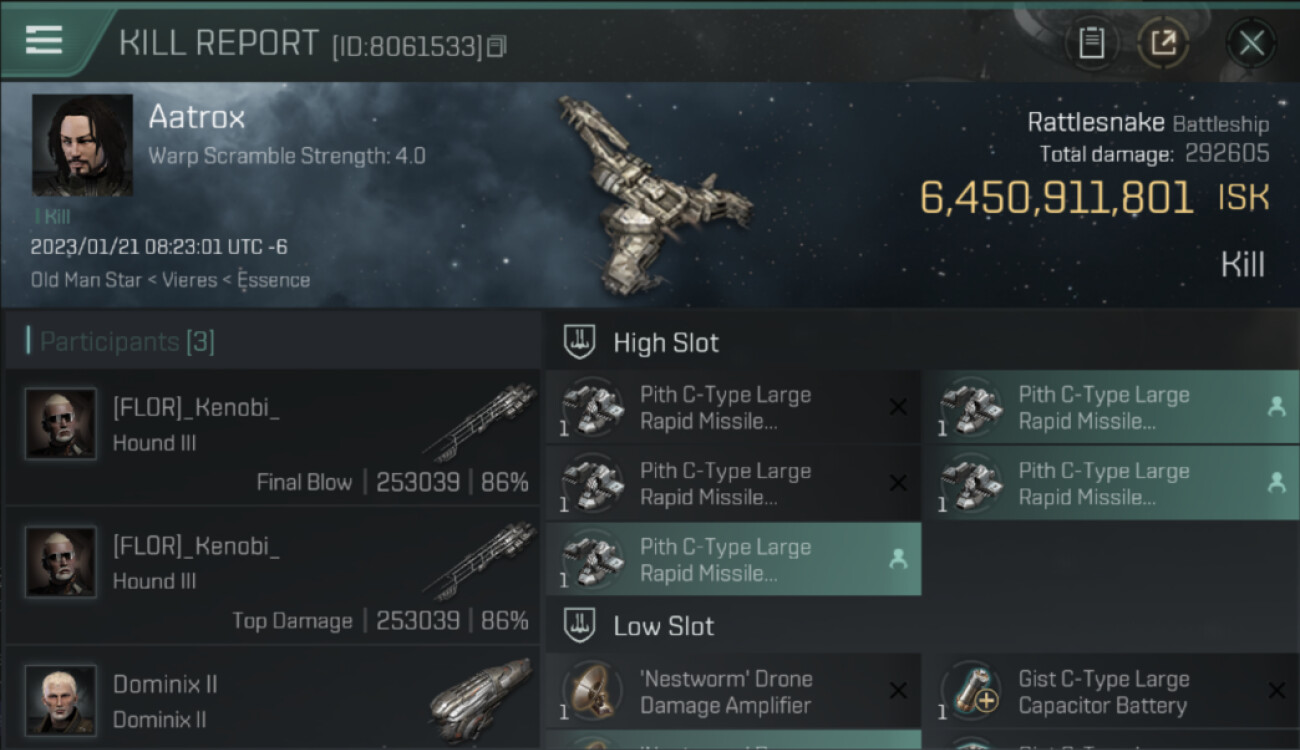This screenshot has width=1300, height=750.
Task: Open the Final Blow Kenobi portrait
Action: point(61,424)
